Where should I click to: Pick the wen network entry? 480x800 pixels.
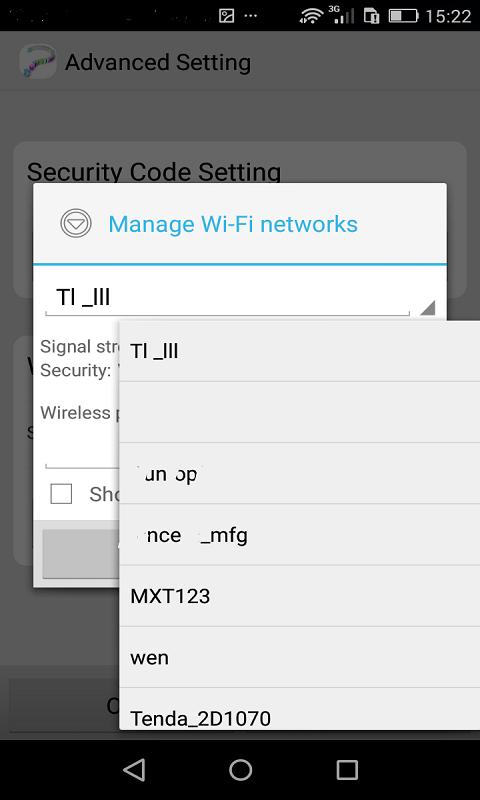(299, 657)
